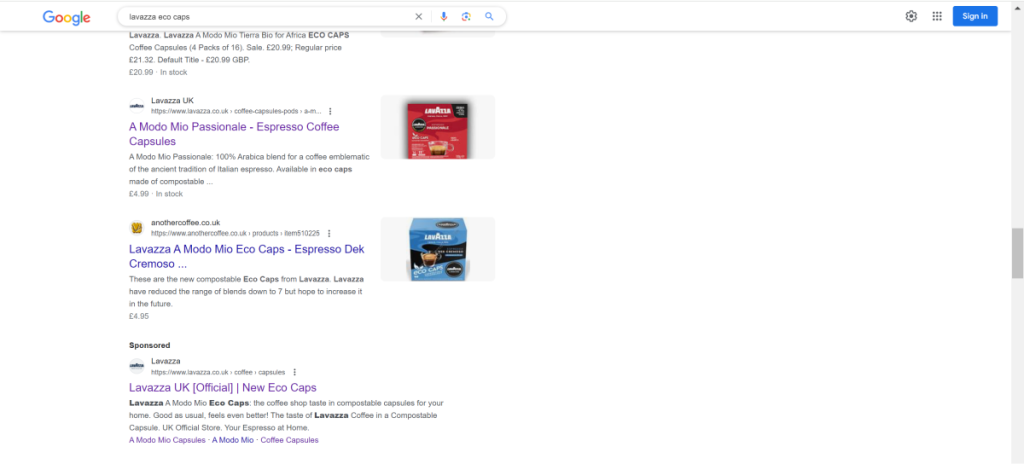Start voice search with microphone icon
Viewport: 1024px width, 464px height.
443,17
